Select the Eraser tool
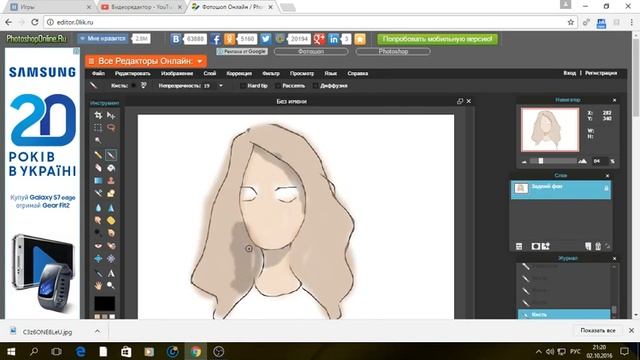 tap(98, 168)
